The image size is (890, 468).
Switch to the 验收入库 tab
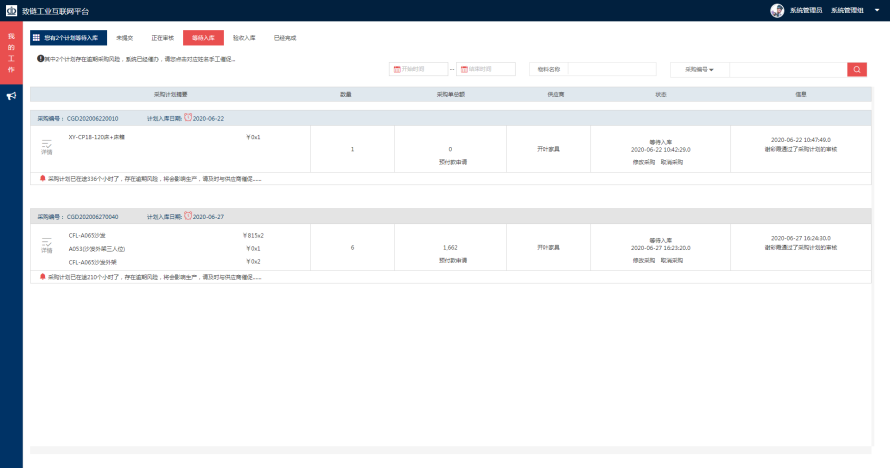[x=244, y=38]
